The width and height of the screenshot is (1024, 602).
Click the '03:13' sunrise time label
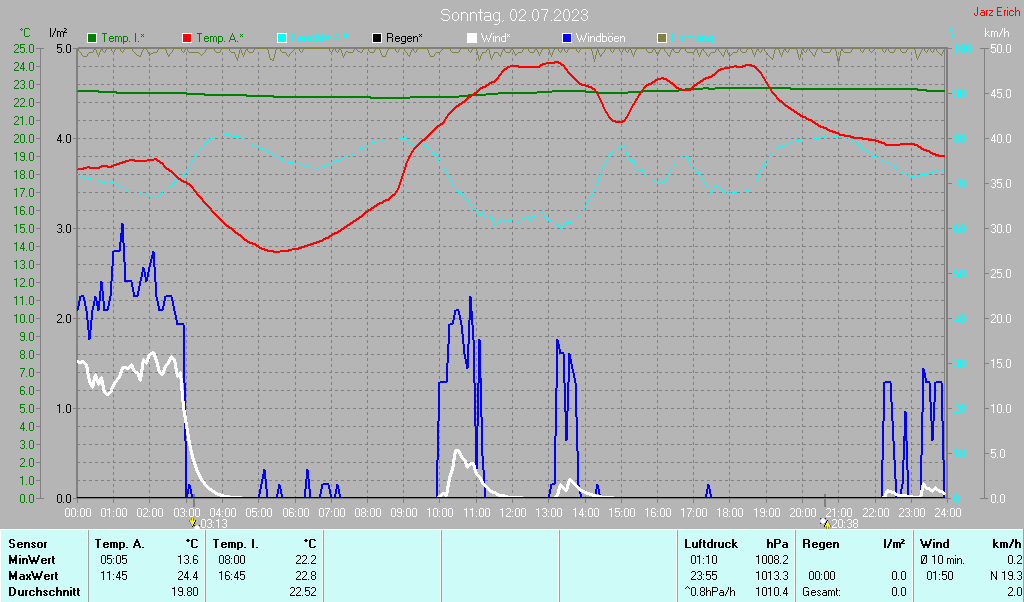213,524
